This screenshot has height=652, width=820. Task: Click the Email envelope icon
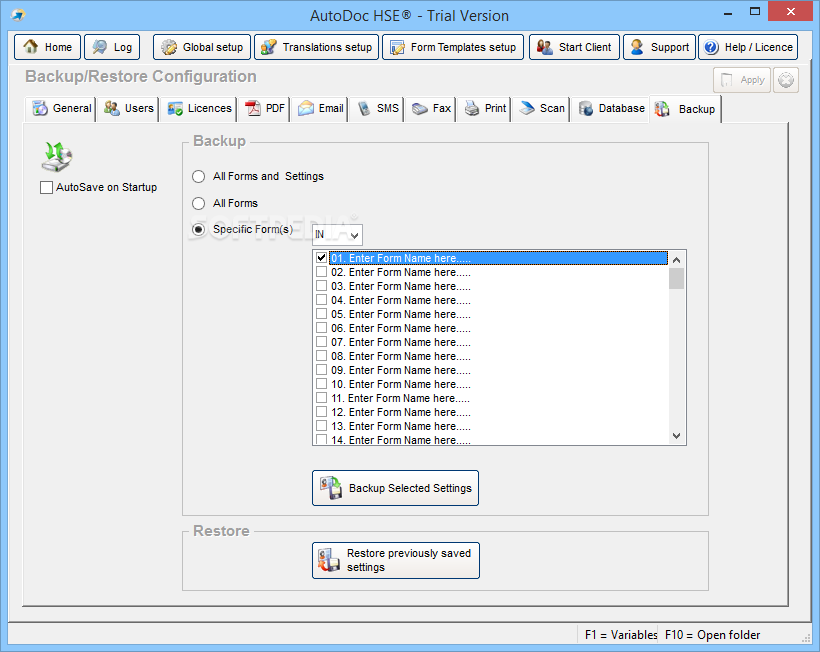click(x=306, y=108)
